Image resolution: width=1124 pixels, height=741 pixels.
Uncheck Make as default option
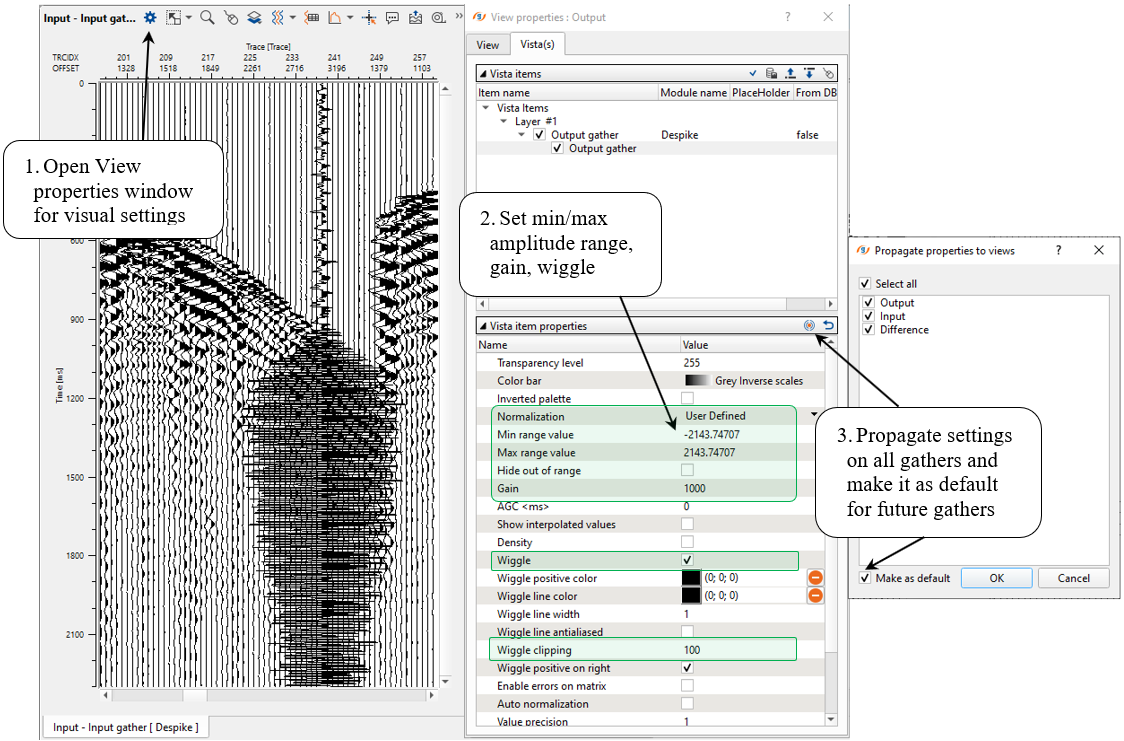pyautogui.click(x=865, y=578)
